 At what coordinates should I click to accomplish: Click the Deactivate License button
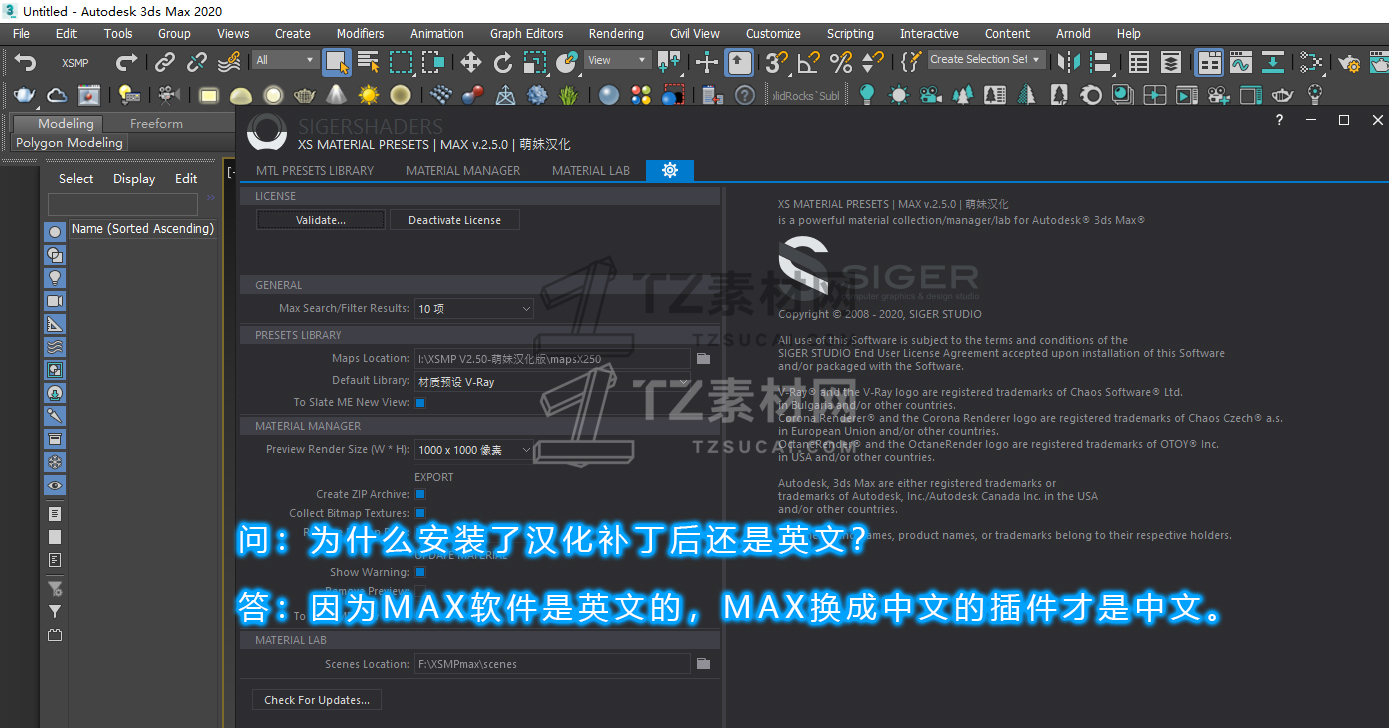pyautogui.click(x=455, y=220)
